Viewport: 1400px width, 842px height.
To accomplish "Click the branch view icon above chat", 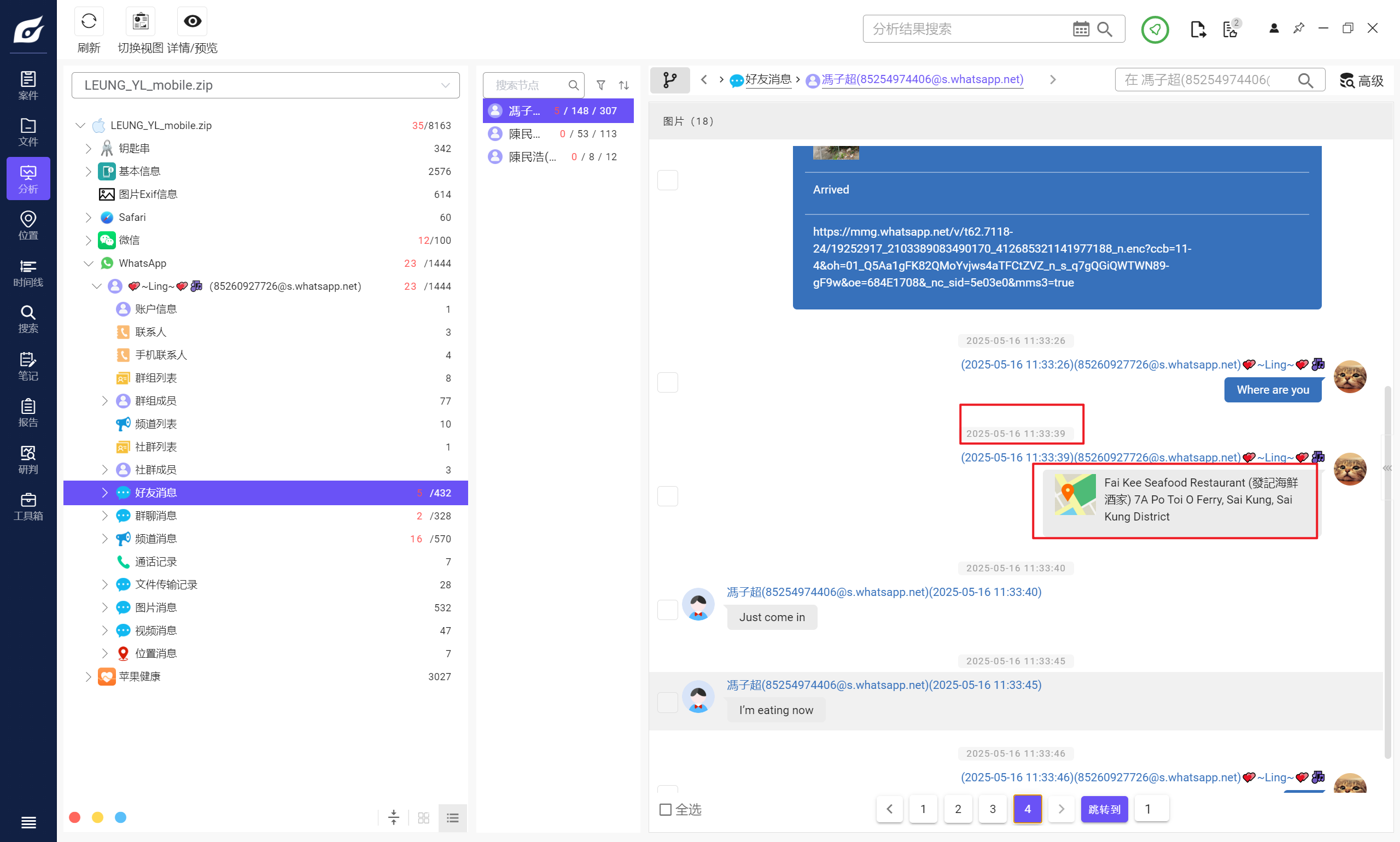I will pyautogui.click(x=669, y=80).
